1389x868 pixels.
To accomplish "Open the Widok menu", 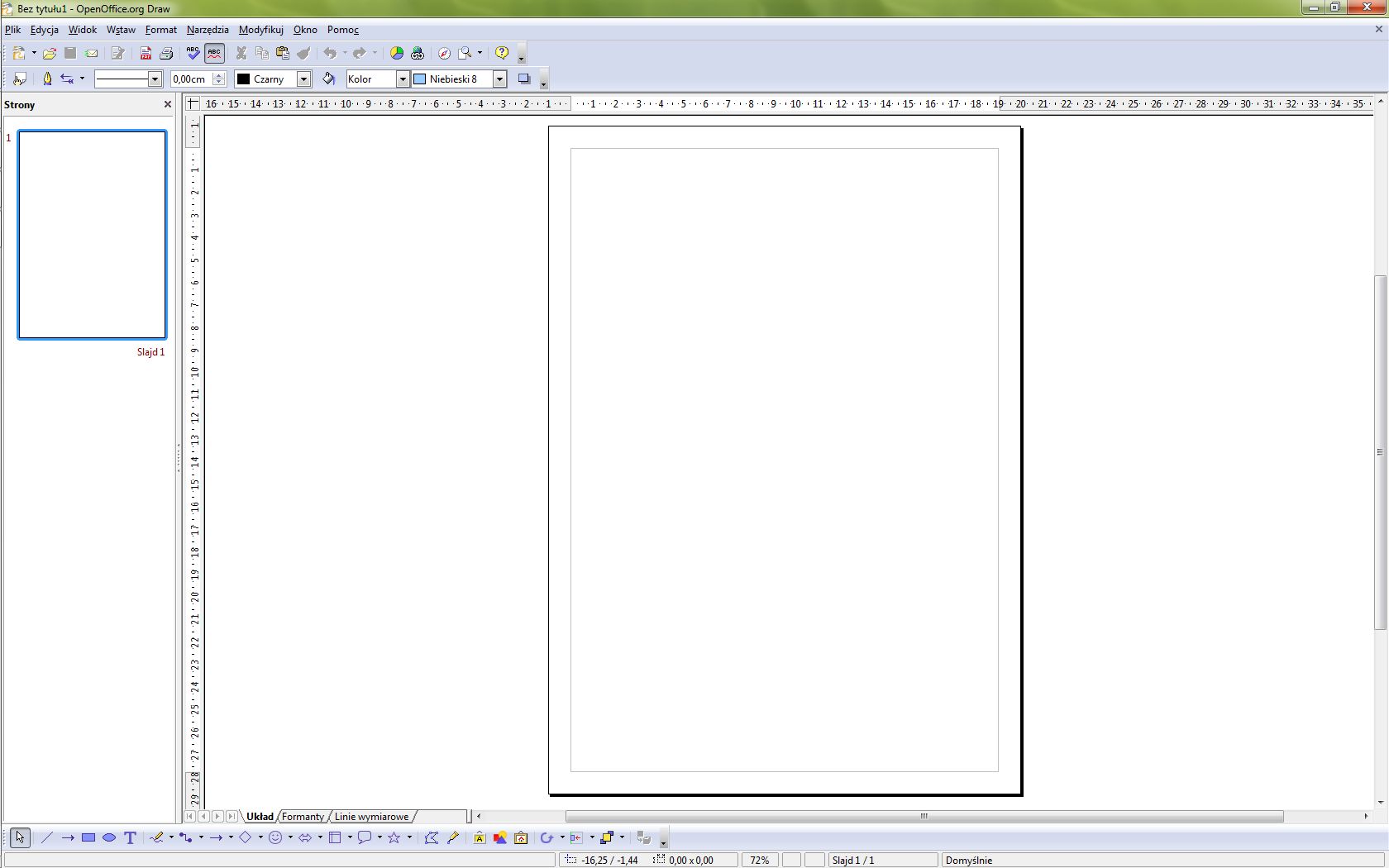I will coord(83,30).
